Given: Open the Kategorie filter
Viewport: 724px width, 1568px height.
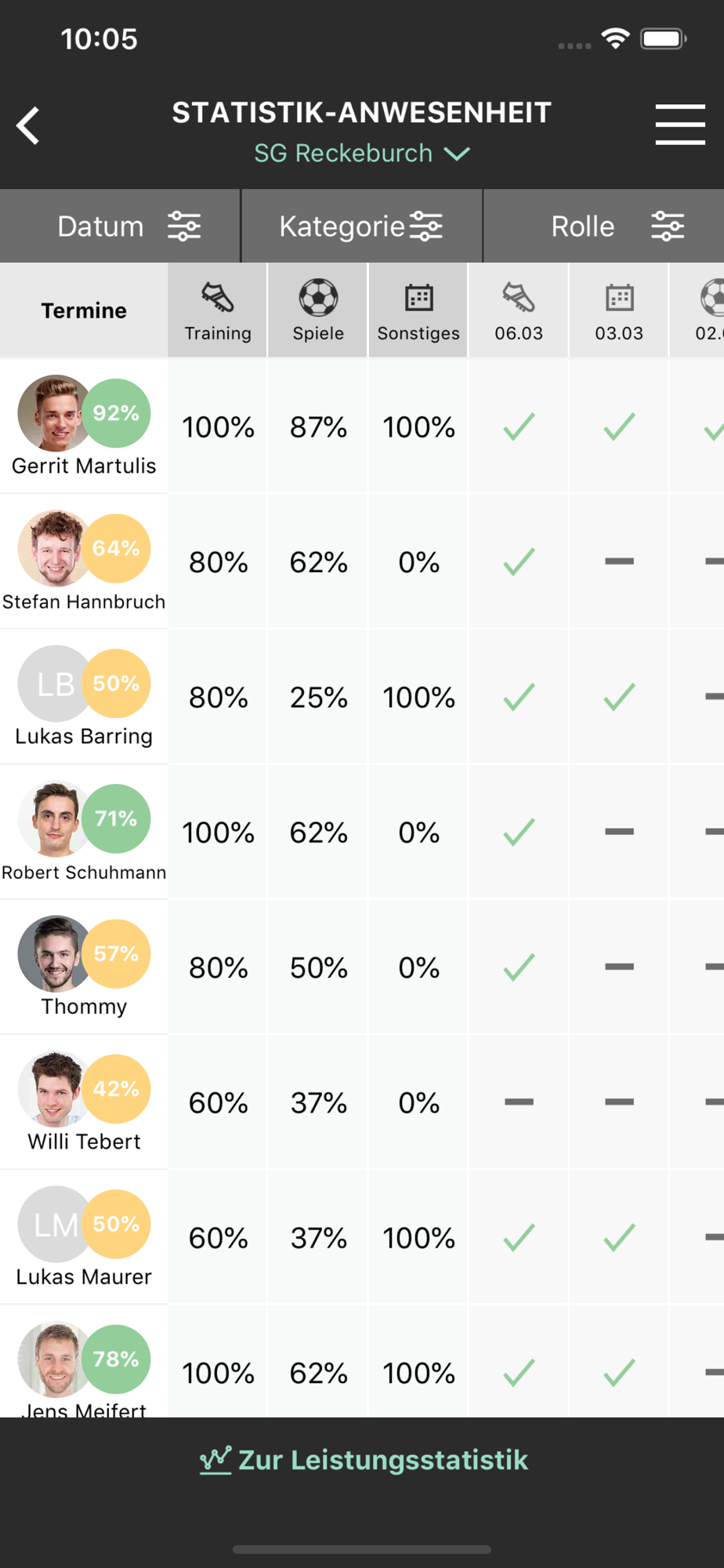Looking at the screenshot, I should tap(361, 227).
